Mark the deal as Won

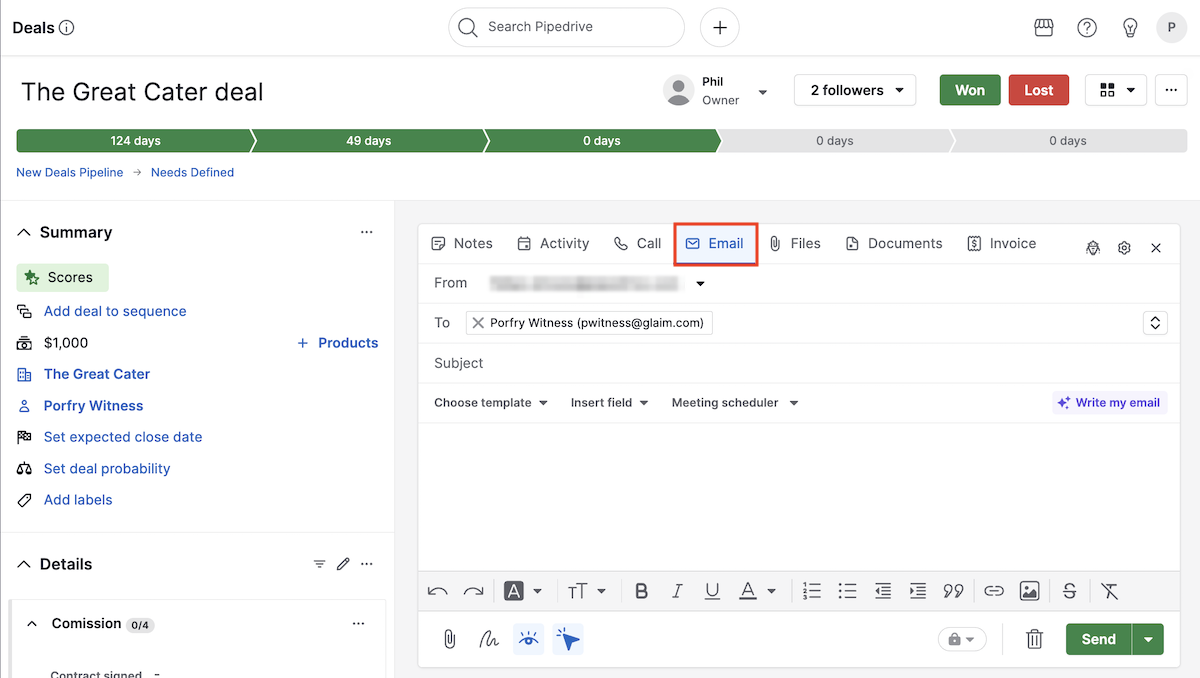coord(970,90)
